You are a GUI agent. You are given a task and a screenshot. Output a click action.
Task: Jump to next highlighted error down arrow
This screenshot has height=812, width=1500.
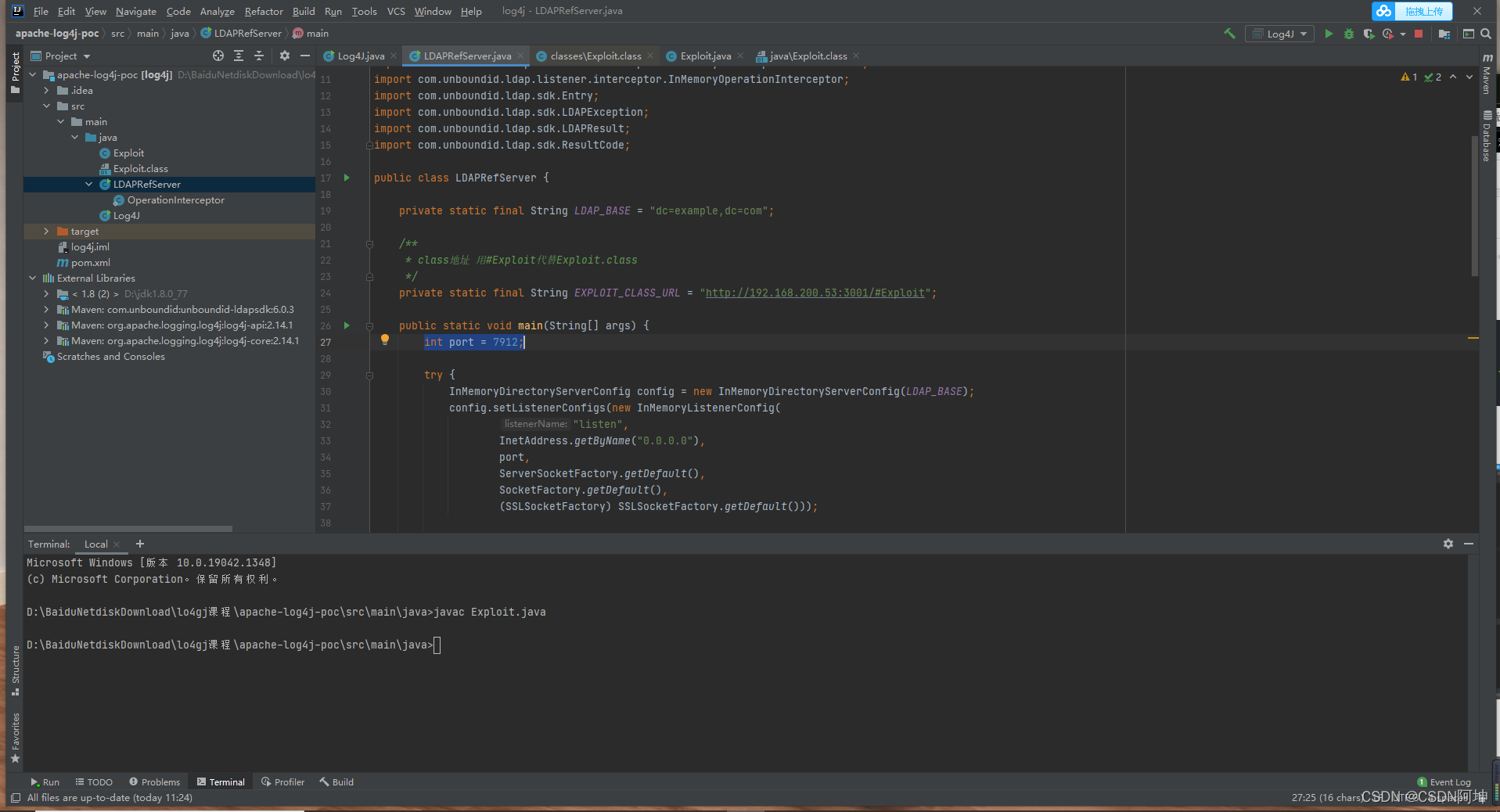(1469, 77)
